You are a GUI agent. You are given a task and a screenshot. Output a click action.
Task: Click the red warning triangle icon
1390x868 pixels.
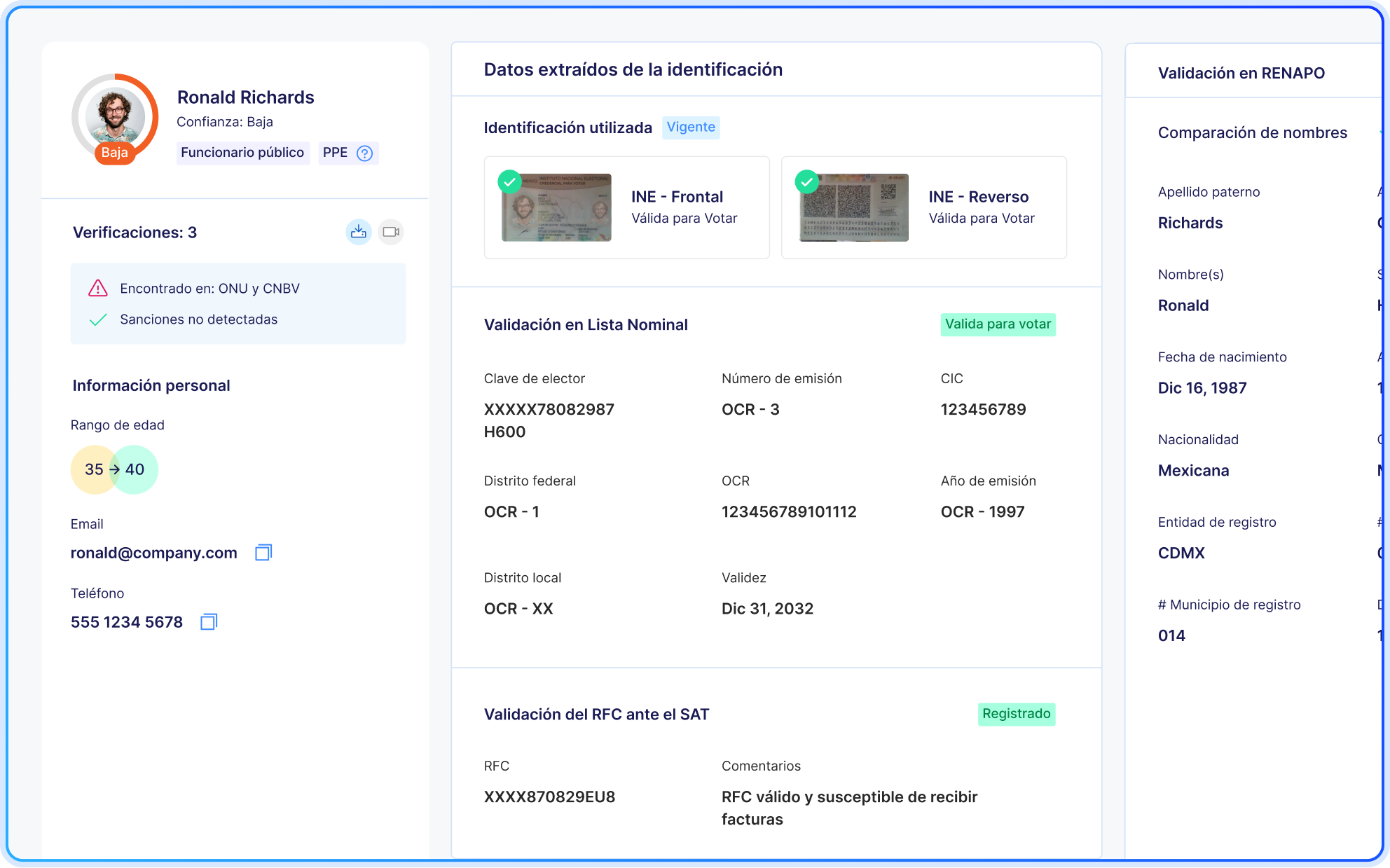point(98,289)
